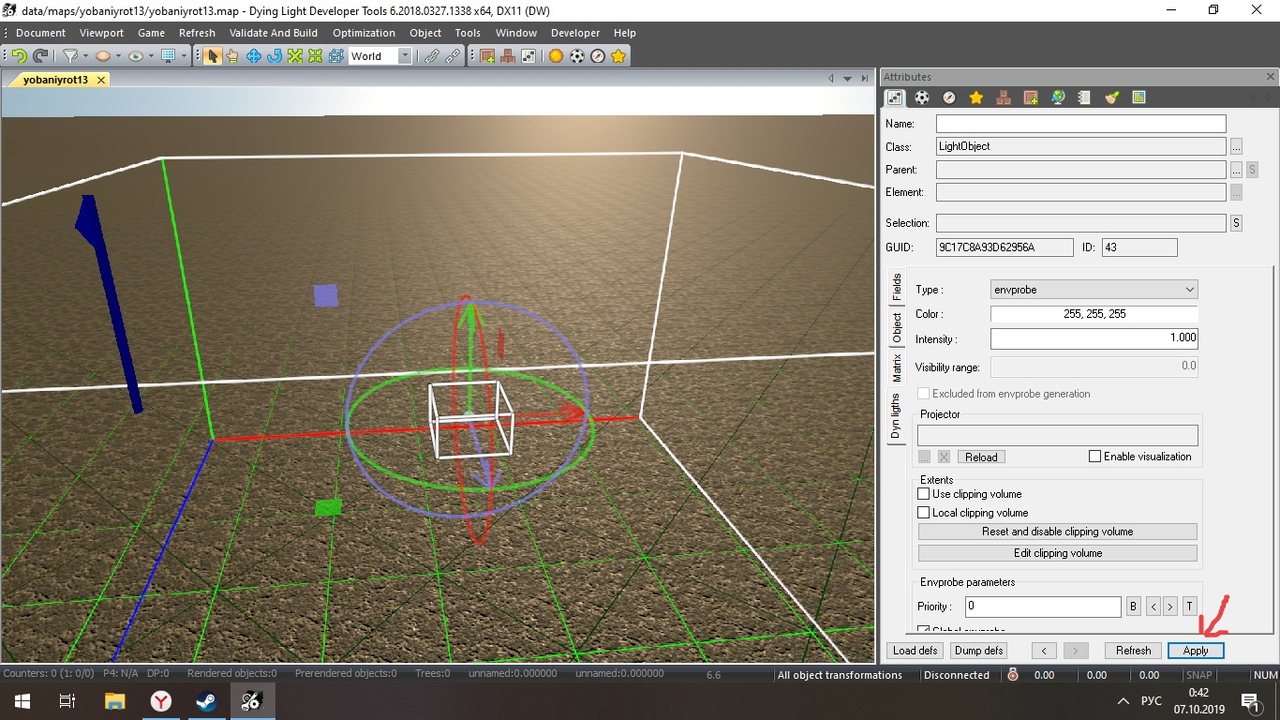Screen dimensions: 1280x720
Task: Click the yellow star icon in toolbar
Action: click(619, 56)
